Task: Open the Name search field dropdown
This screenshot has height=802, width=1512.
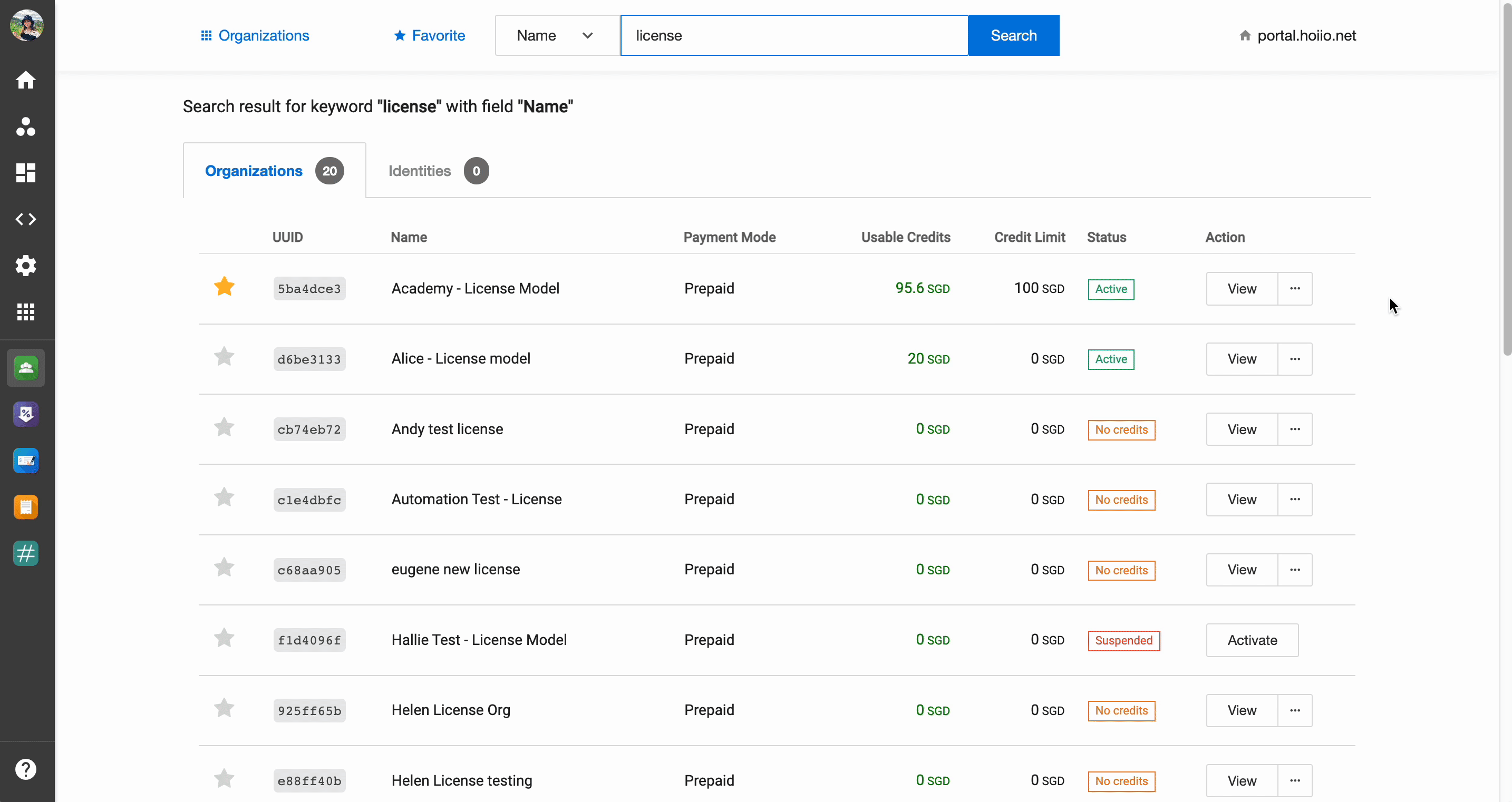Action: 557,36
